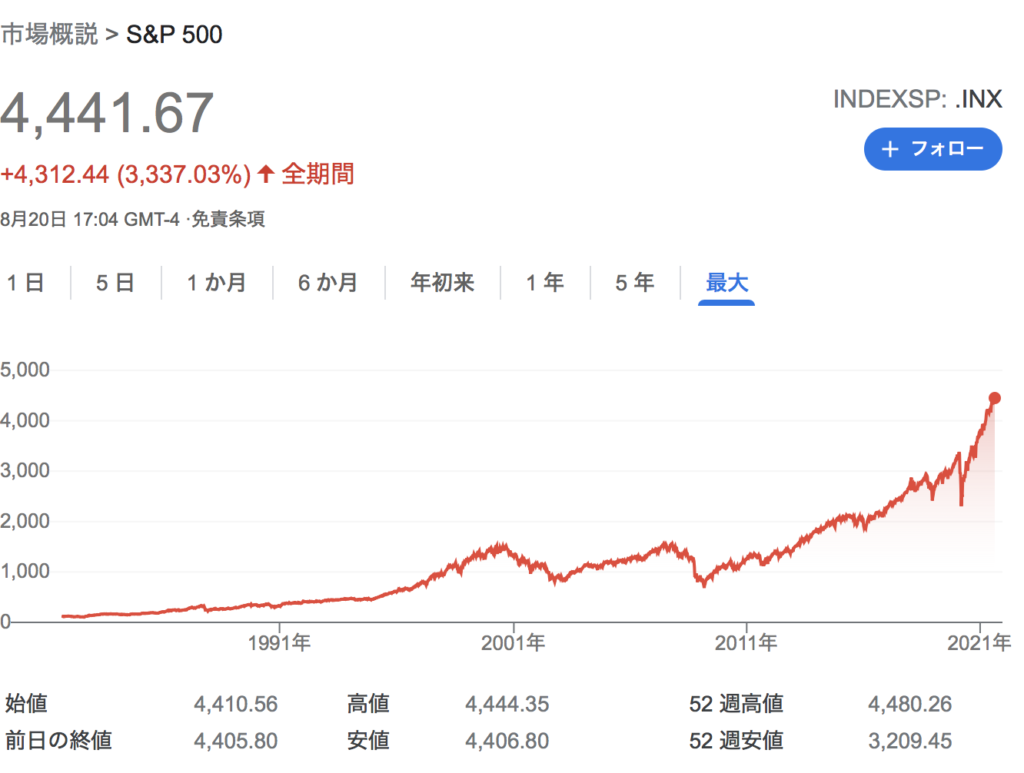Click the red up arrow icon

pos(265,174)
